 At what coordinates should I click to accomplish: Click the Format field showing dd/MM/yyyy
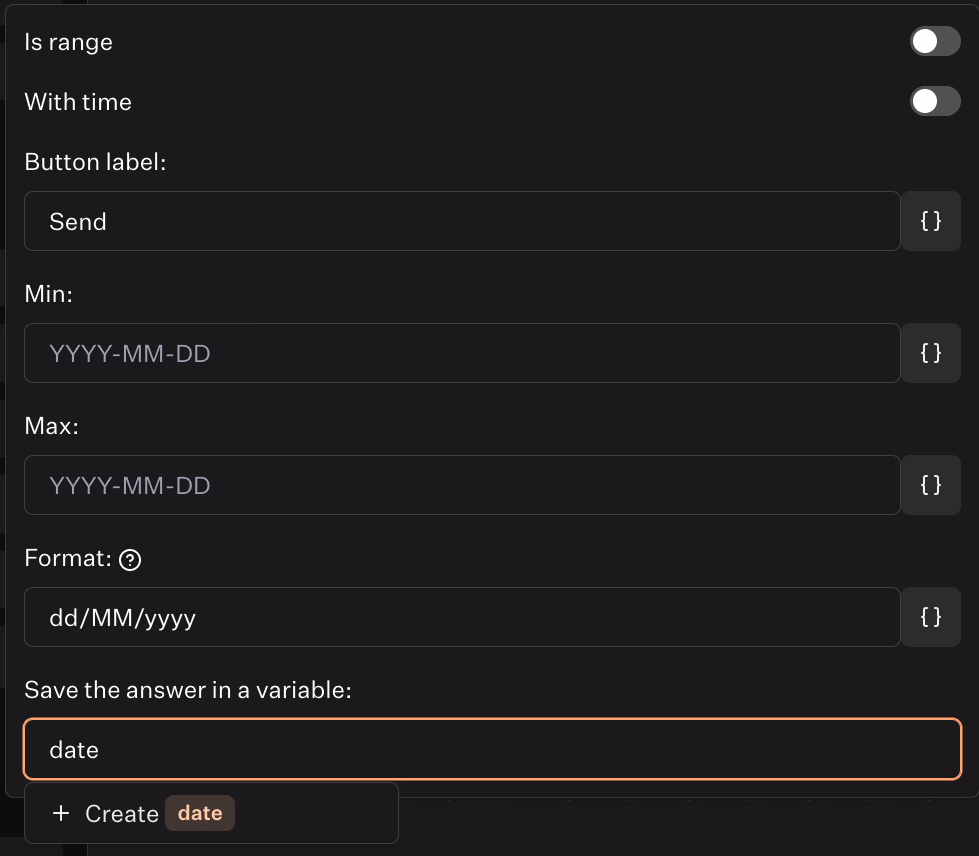[462, 617]
